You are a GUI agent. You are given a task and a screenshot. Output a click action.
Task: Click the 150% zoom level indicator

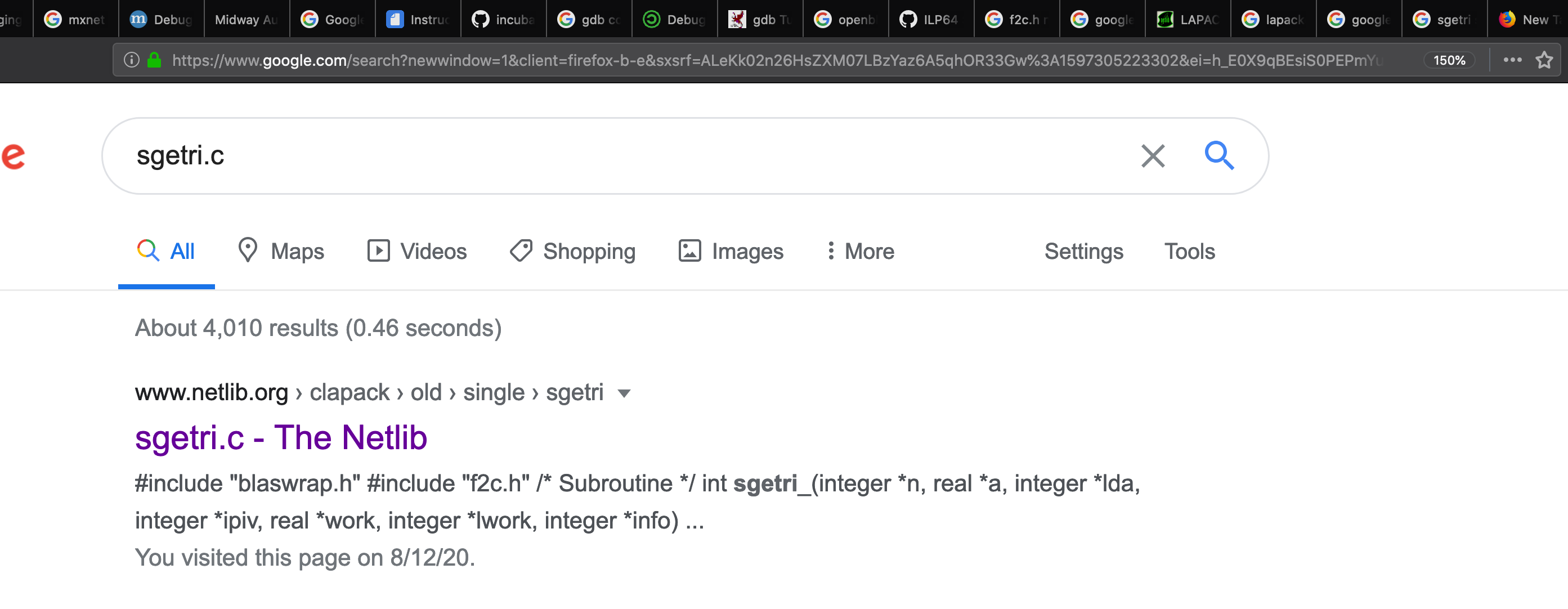1449,60
